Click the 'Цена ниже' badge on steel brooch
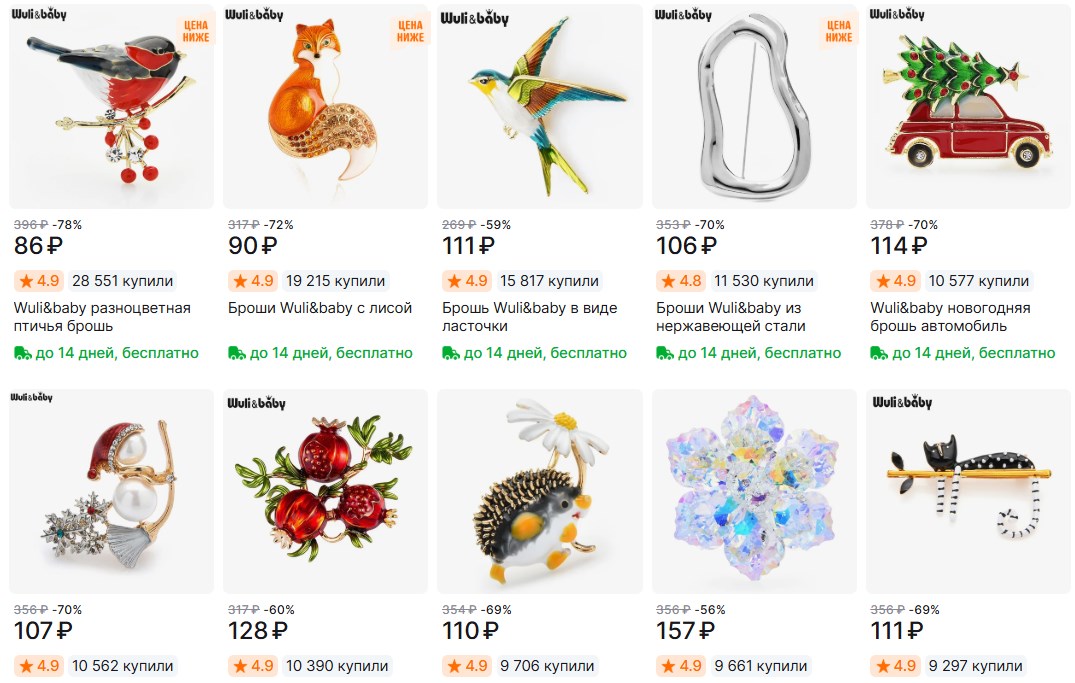Screen dimensions: 1075x683 [x=838, y=31]
